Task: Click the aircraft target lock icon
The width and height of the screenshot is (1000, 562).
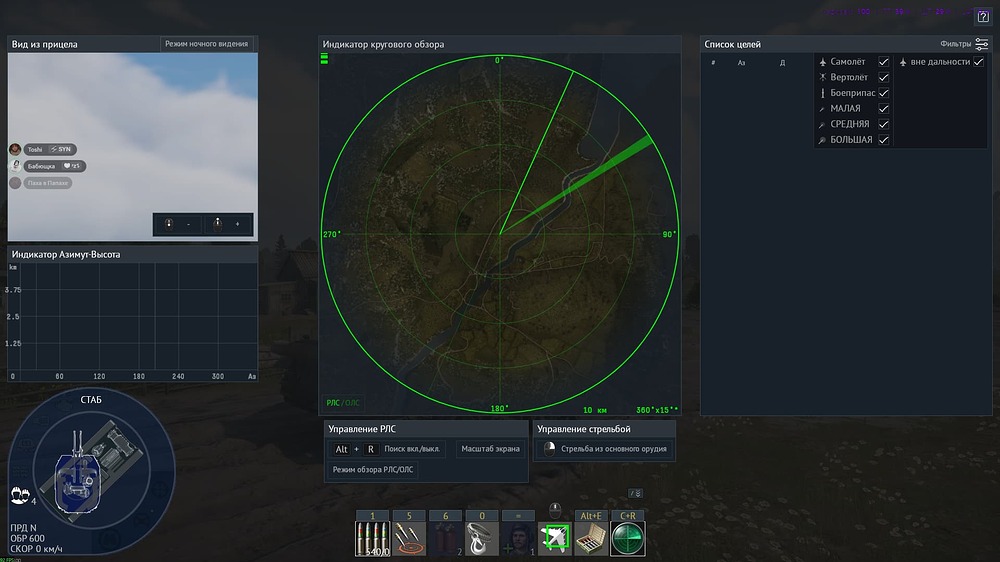Action: 555,538
